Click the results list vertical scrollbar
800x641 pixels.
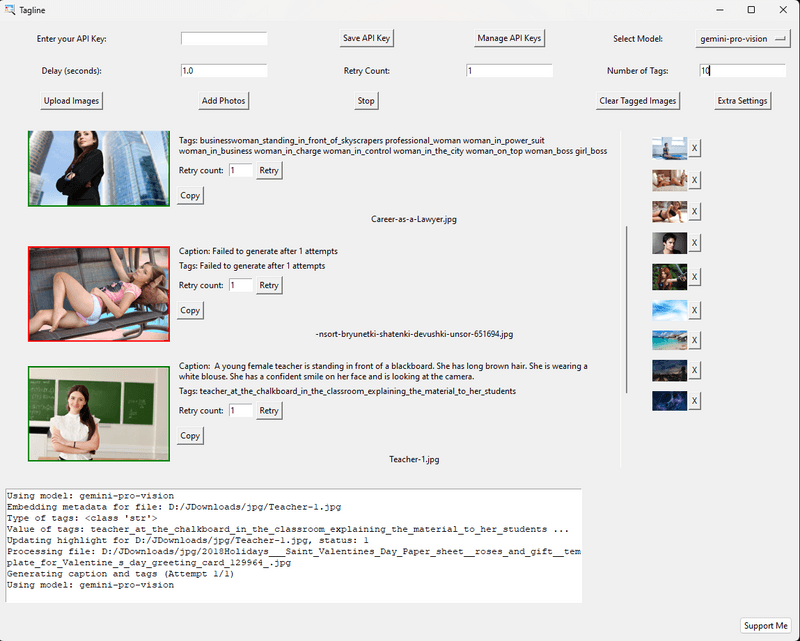(627, 309)
